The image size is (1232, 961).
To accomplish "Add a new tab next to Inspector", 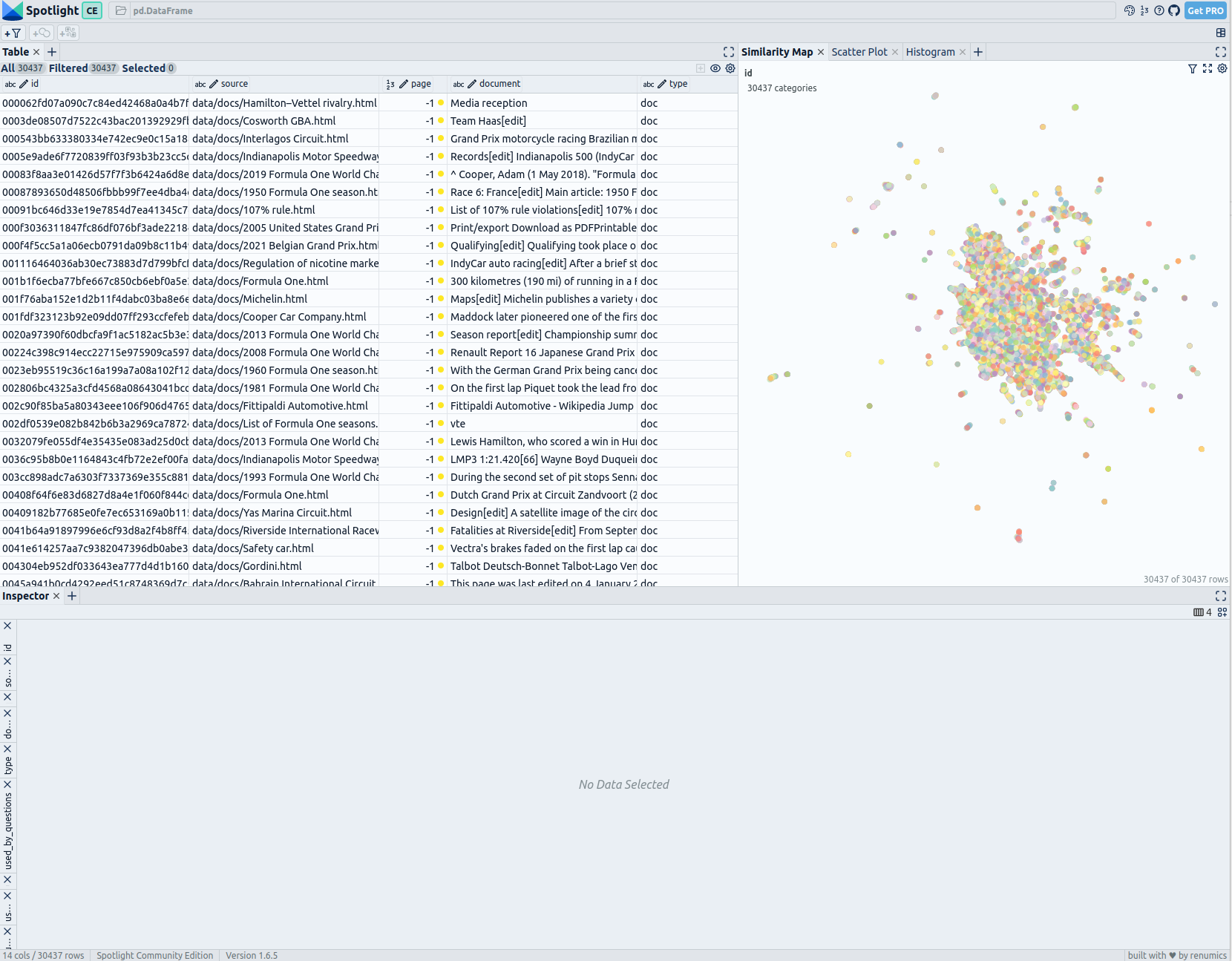I will click(72, 596).
